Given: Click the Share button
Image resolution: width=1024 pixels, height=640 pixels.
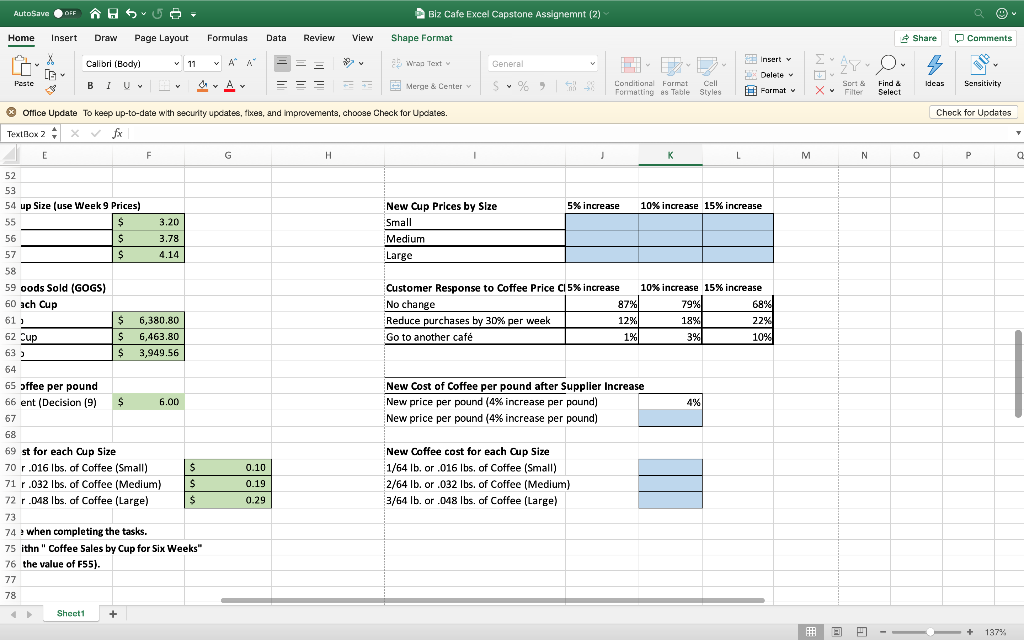Looking at the screenshot, I should pyautogui.click(x=916, y=37).
